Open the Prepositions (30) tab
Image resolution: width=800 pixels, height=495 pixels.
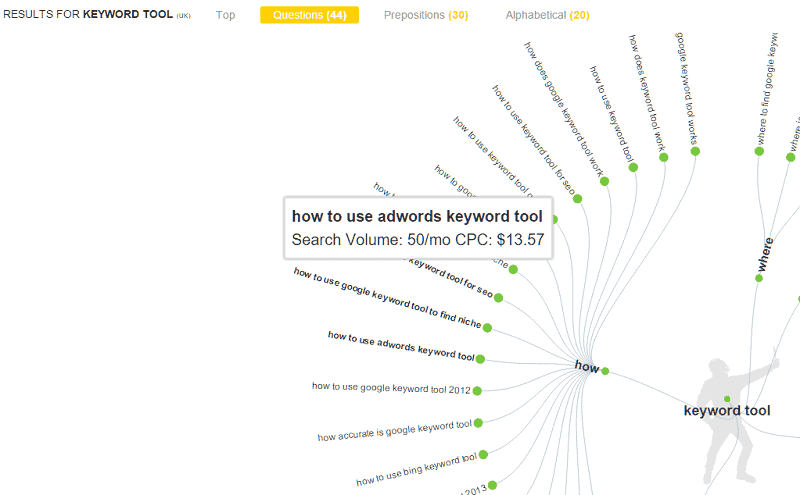pyautogui.click(x=425, y=15)
